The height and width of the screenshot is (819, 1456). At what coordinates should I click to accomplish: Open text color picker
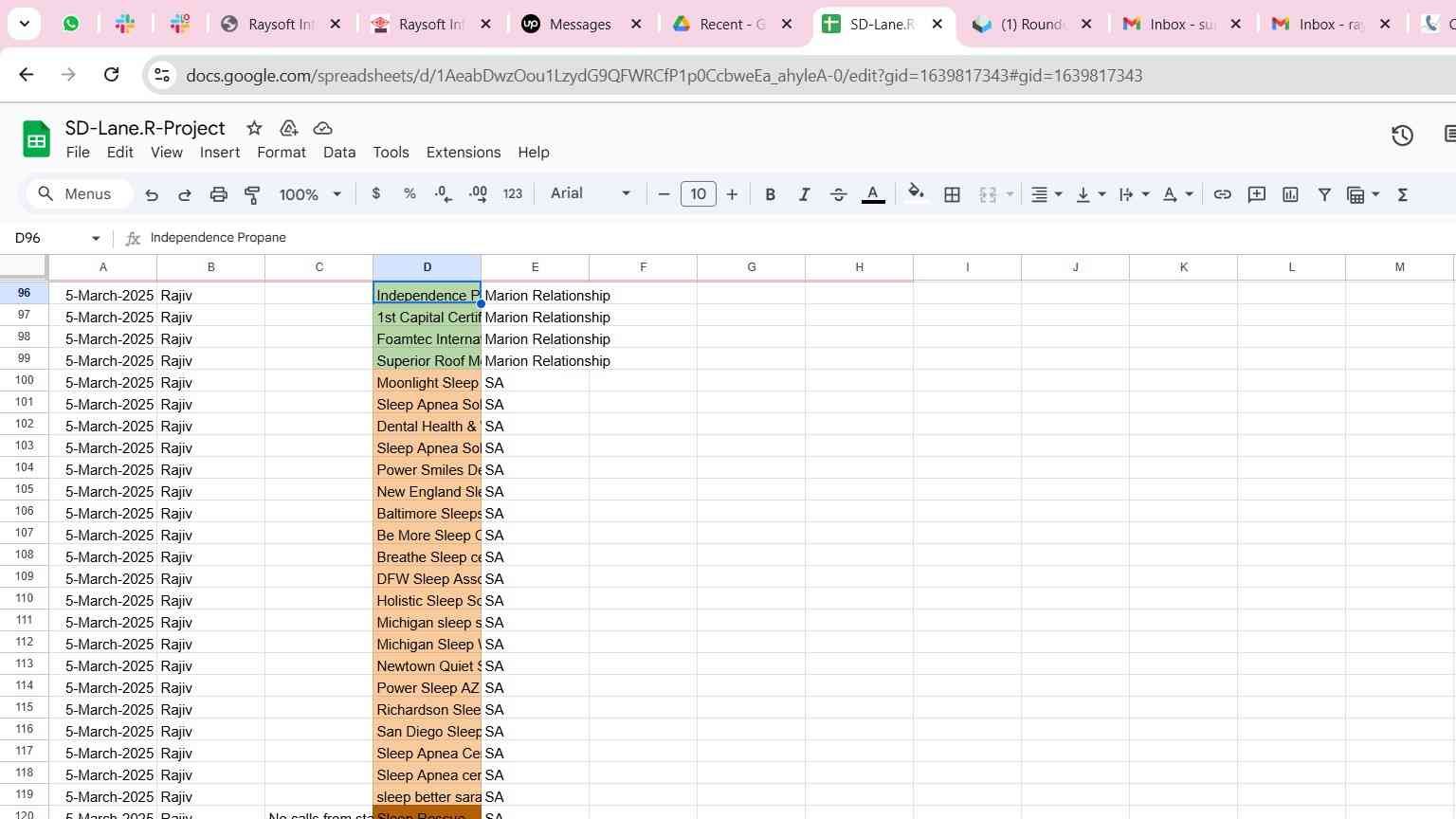pos(873,194)
